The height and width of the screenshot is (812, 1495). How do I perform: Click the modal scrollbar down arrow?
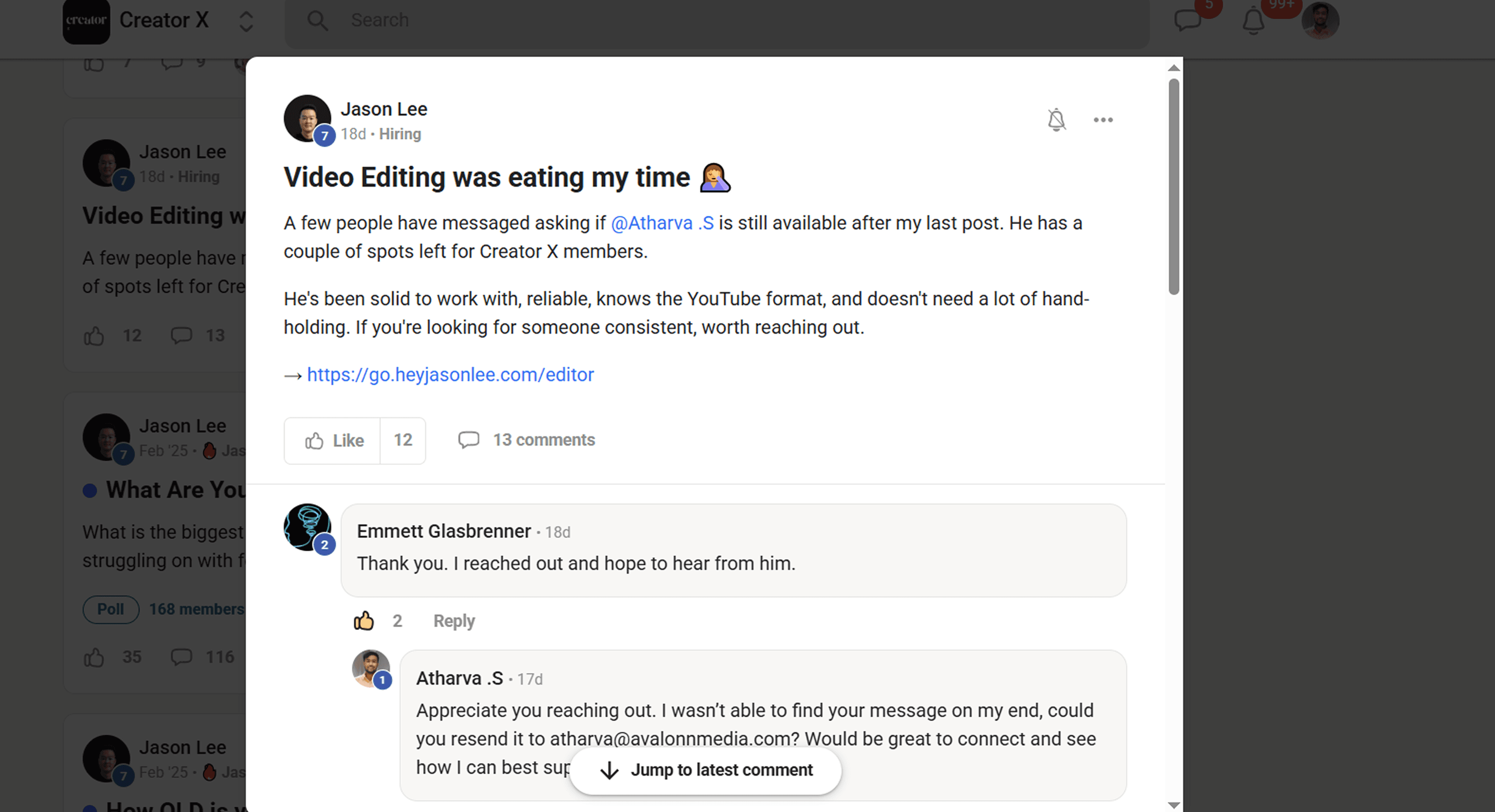pos(1173,805)
